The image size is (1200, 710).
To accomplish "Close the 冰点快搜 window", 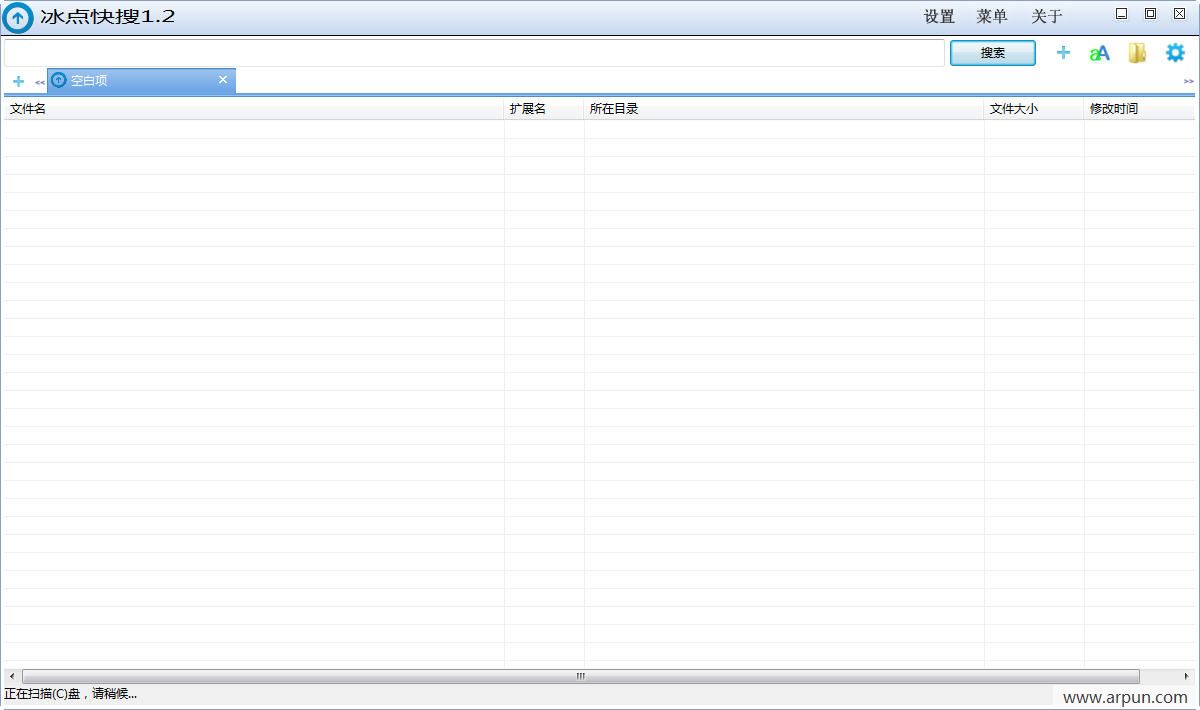I will click(1179, 13).
